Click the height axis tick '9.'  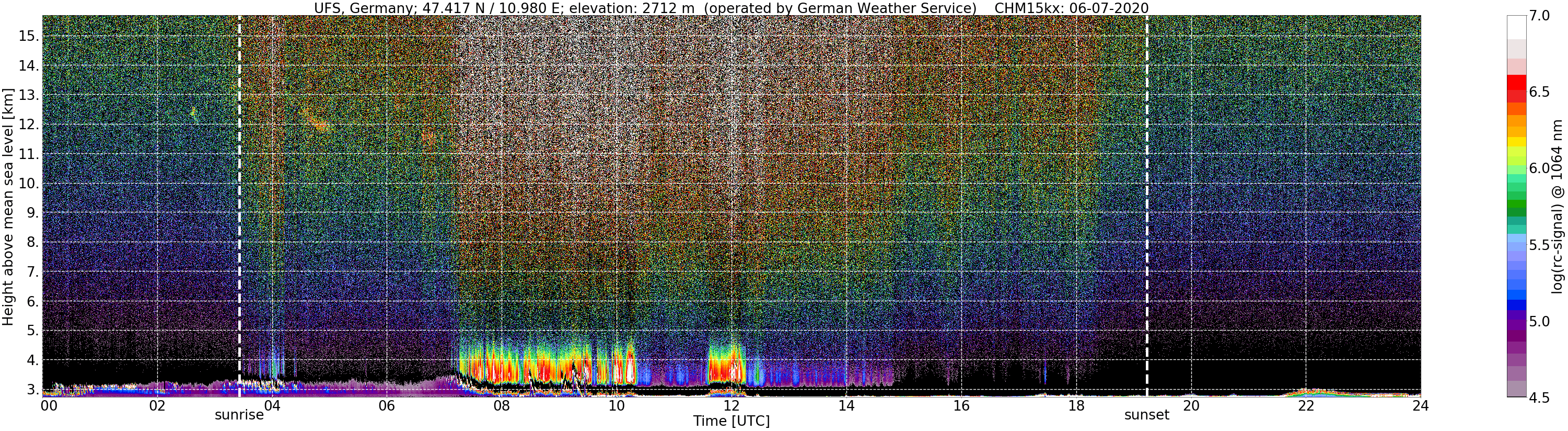coord(32,213)
